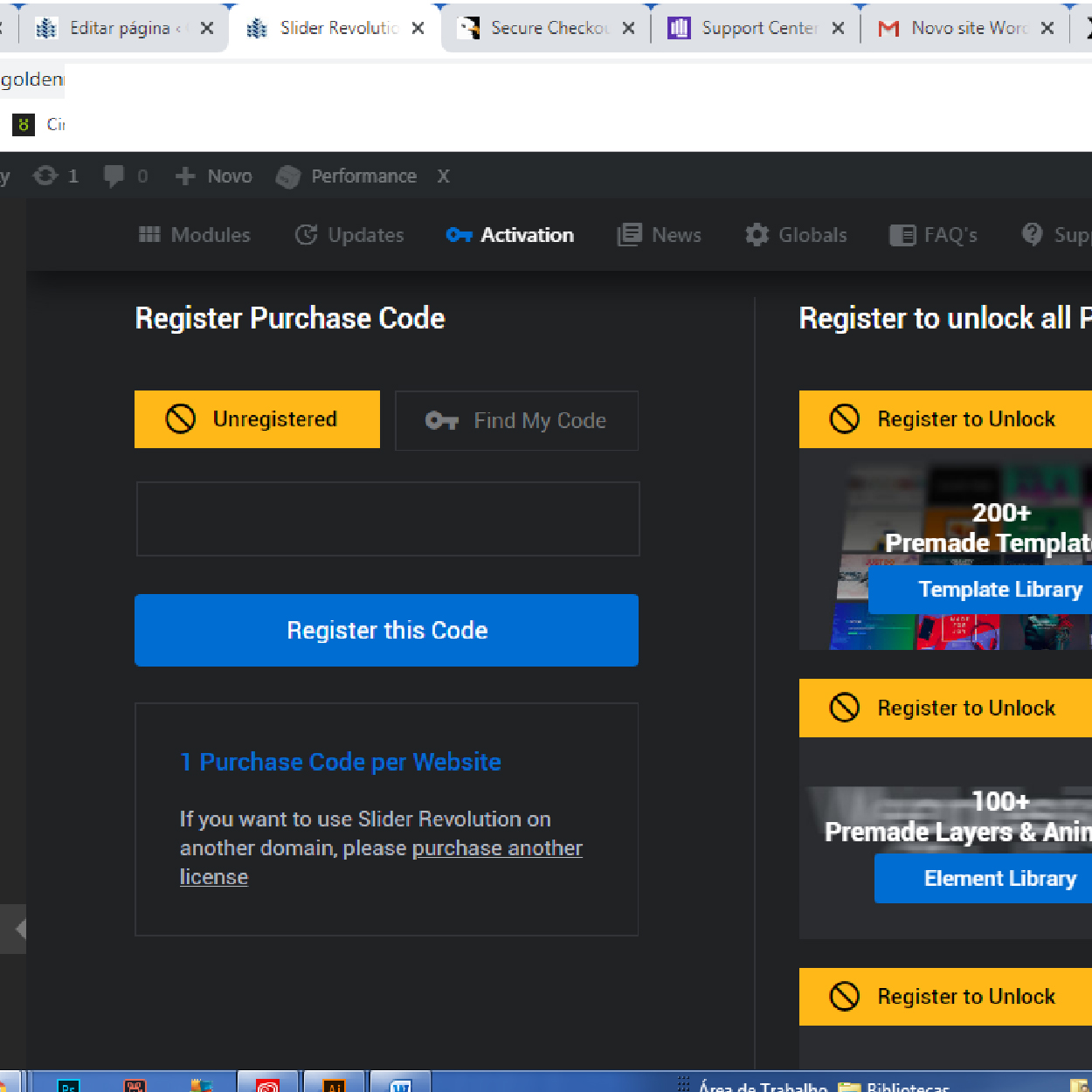The image size is (1092, 1092).
Task: Close the Support Center browser tab
Action: 838,28
